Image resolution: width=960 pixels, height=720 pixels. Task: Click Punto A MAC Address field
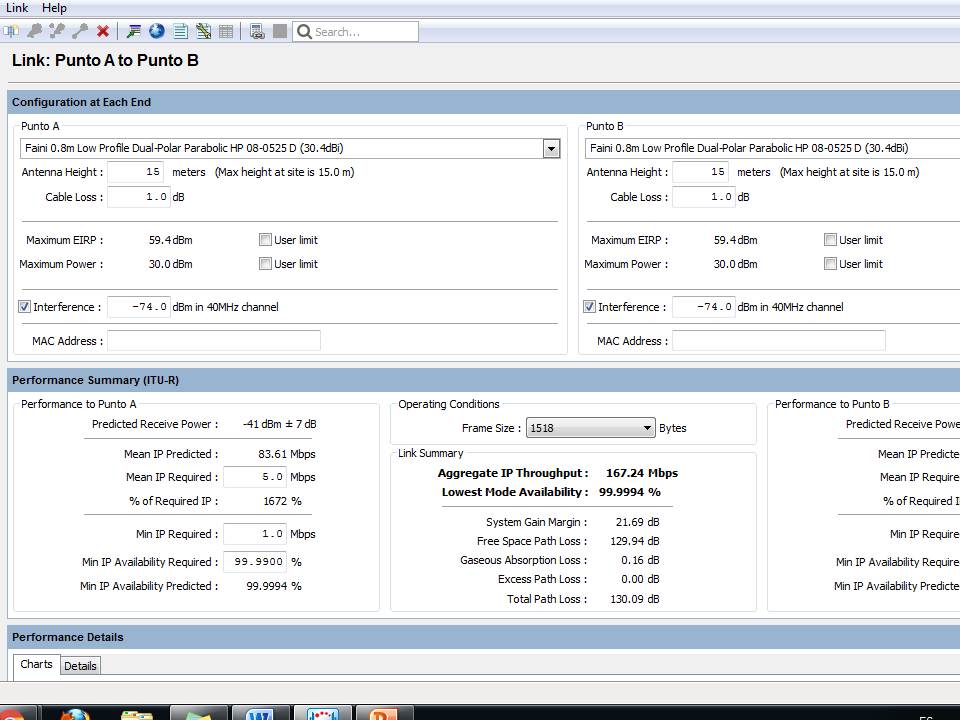[x=214, y=340]
